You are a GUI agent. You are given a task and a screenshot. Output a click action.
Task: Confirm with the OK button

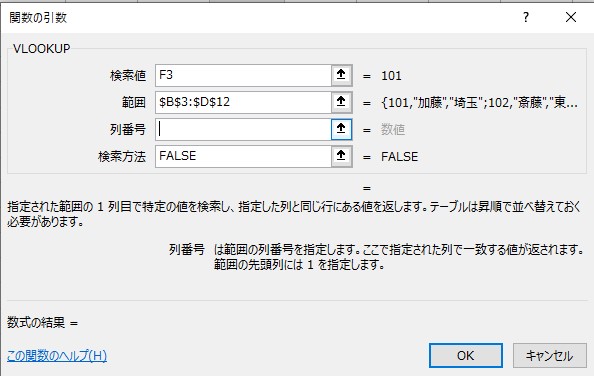point(466,356)
